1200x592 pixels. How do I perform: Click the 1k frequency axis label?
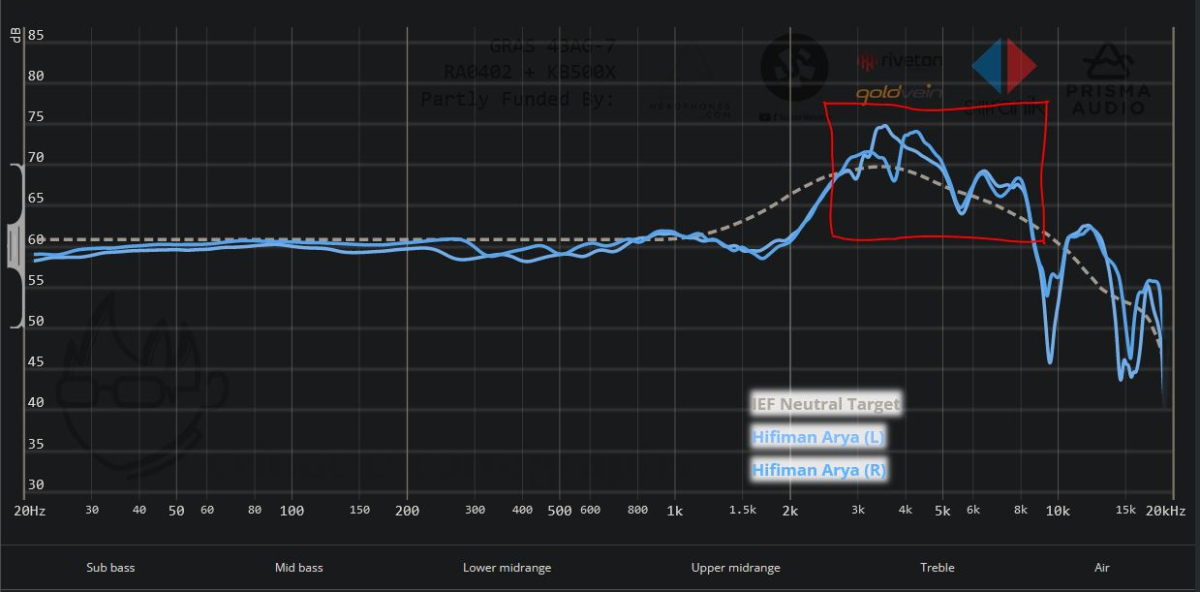pos(673,511)
